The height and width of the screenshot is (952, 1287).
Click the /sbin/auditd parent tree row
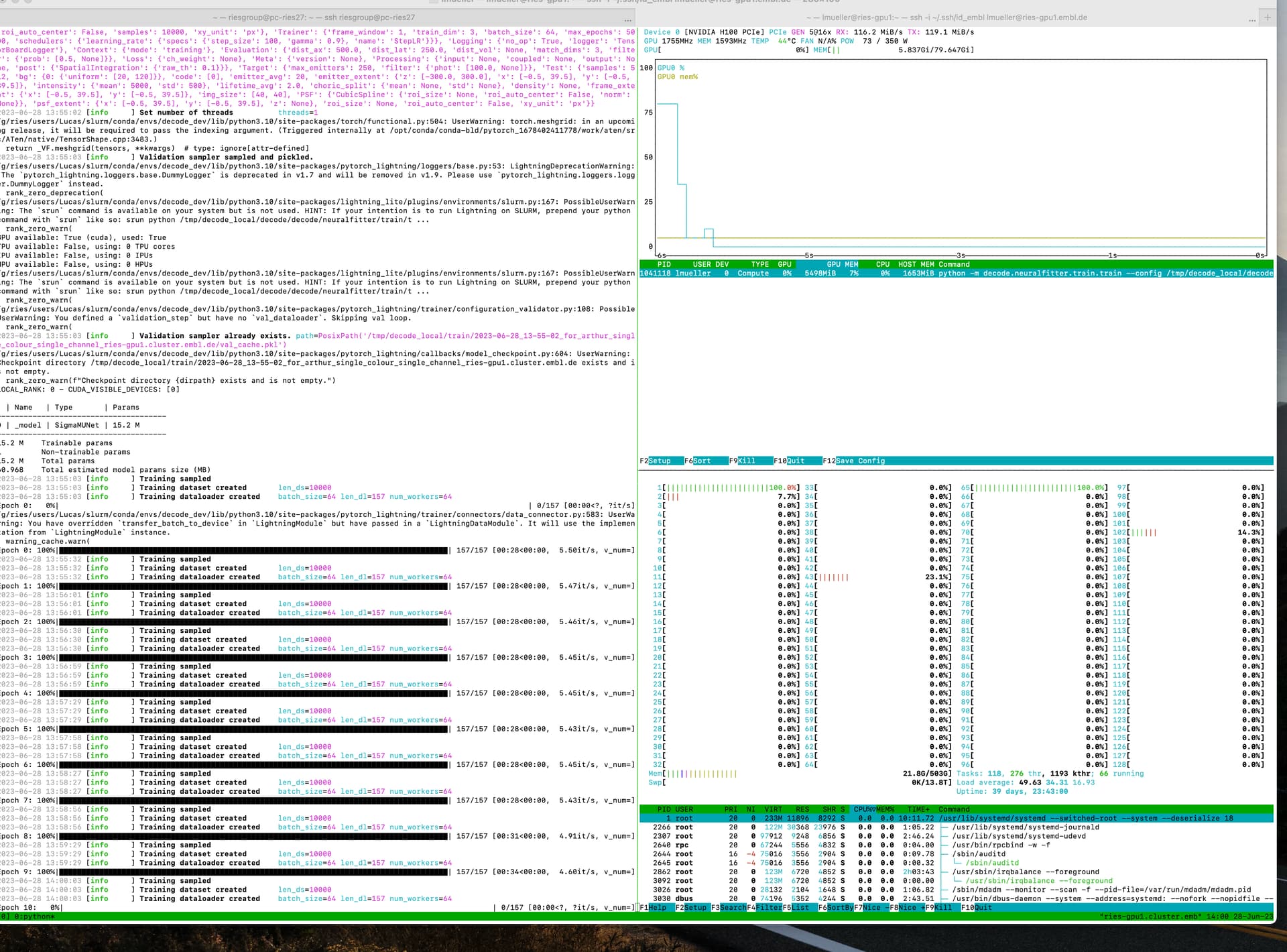coord(979,854)
